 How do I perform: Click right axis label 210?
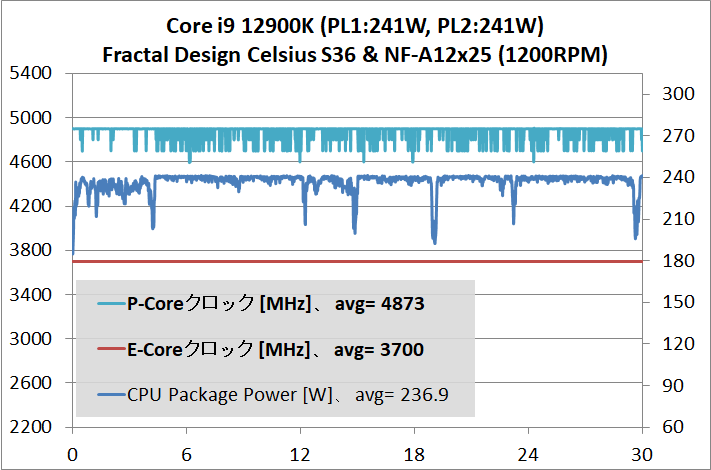pos(678,219)
